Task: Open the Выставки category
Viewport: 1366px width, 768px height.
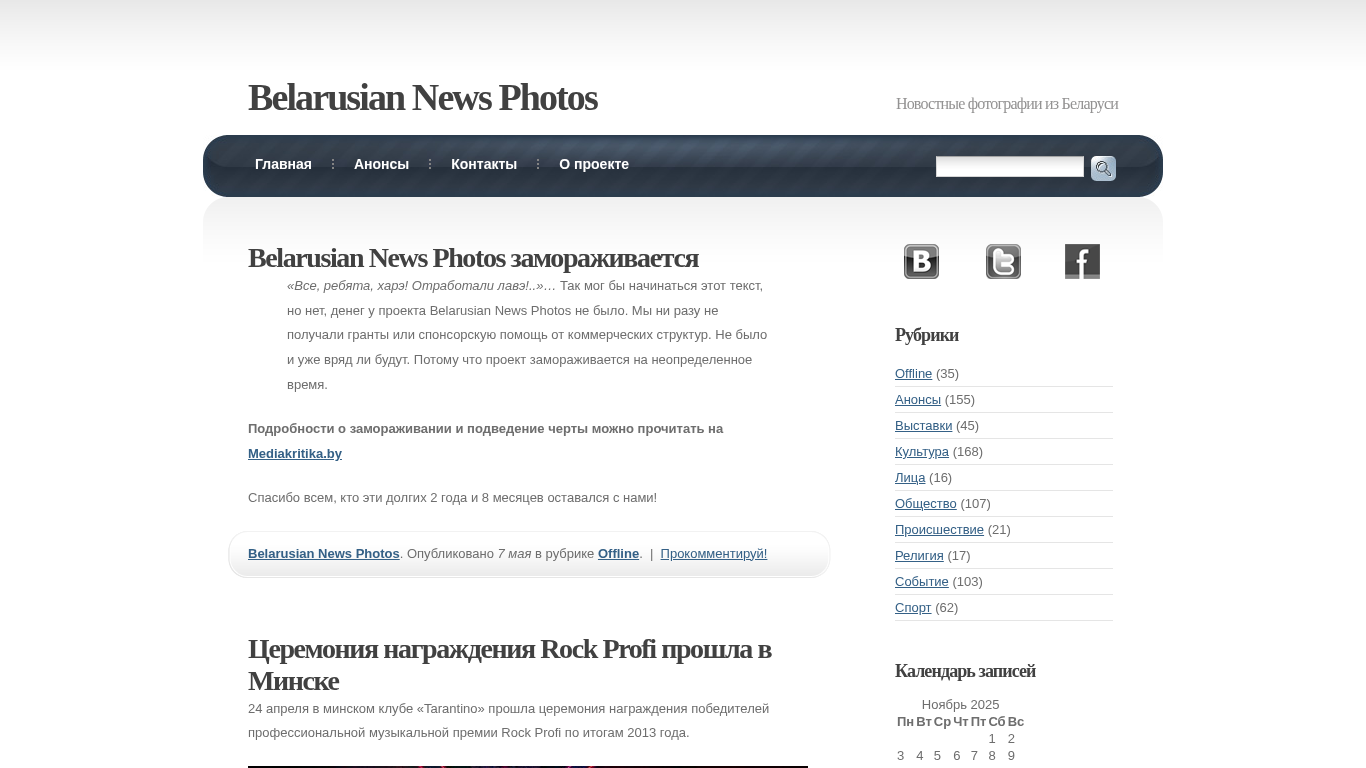Action: [x=923, y=425]
